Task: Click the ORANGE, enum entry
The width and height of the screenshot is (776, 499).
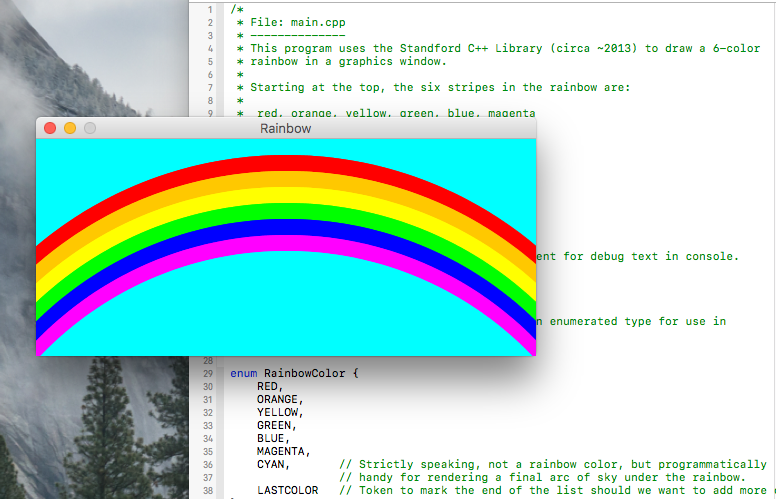Action: point(280,399)
